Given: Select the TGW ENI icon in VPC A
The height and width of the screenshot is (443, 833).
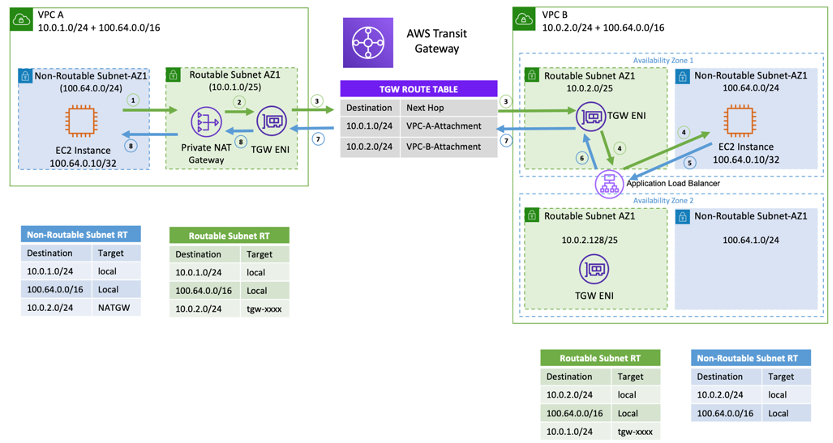Looking at the screenshot, I should tap(272, 123).
